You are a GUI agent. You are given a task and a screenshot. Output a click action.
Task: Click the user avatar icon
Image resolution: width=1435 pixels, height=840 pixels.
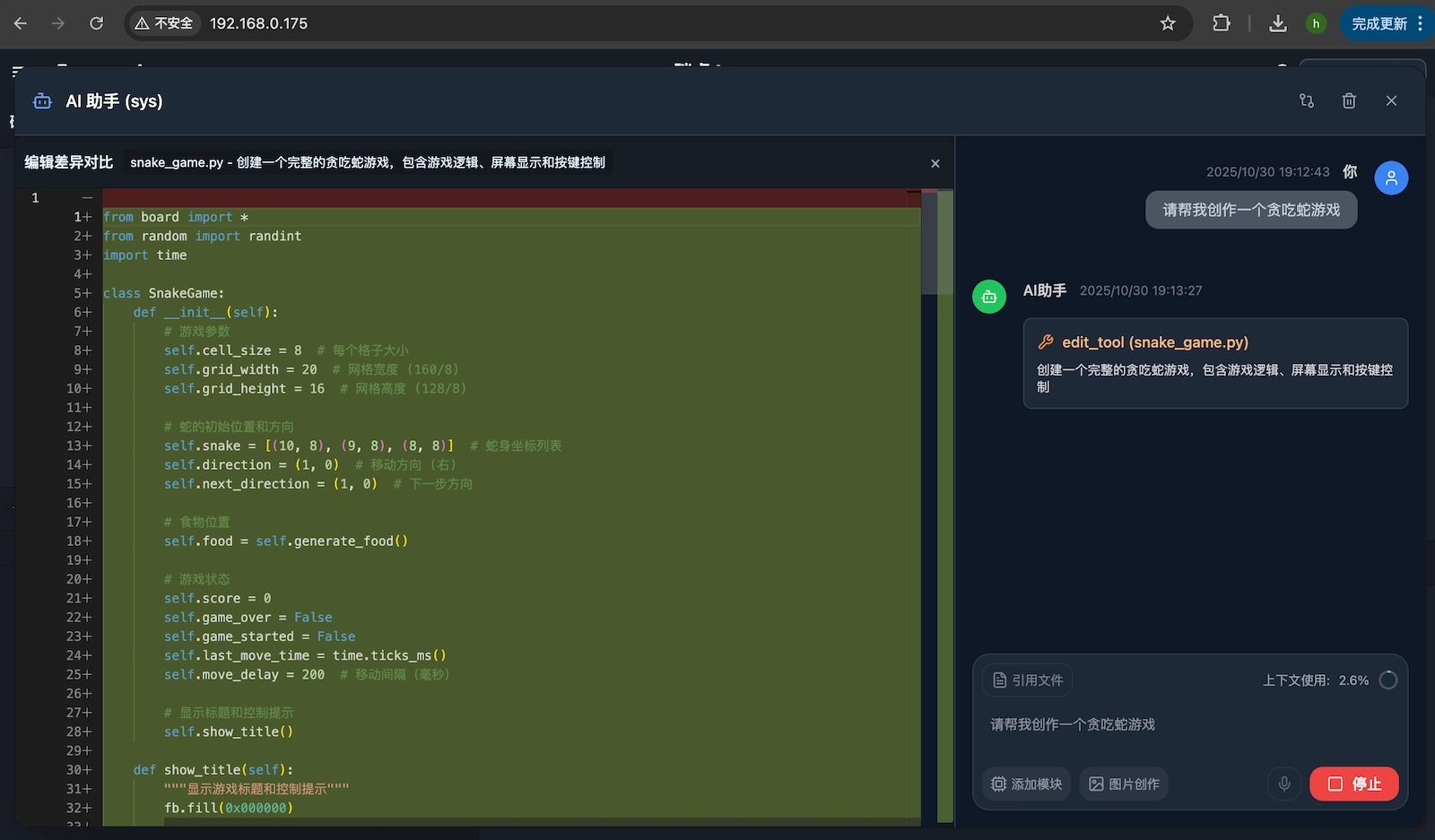click(1391, 178)
